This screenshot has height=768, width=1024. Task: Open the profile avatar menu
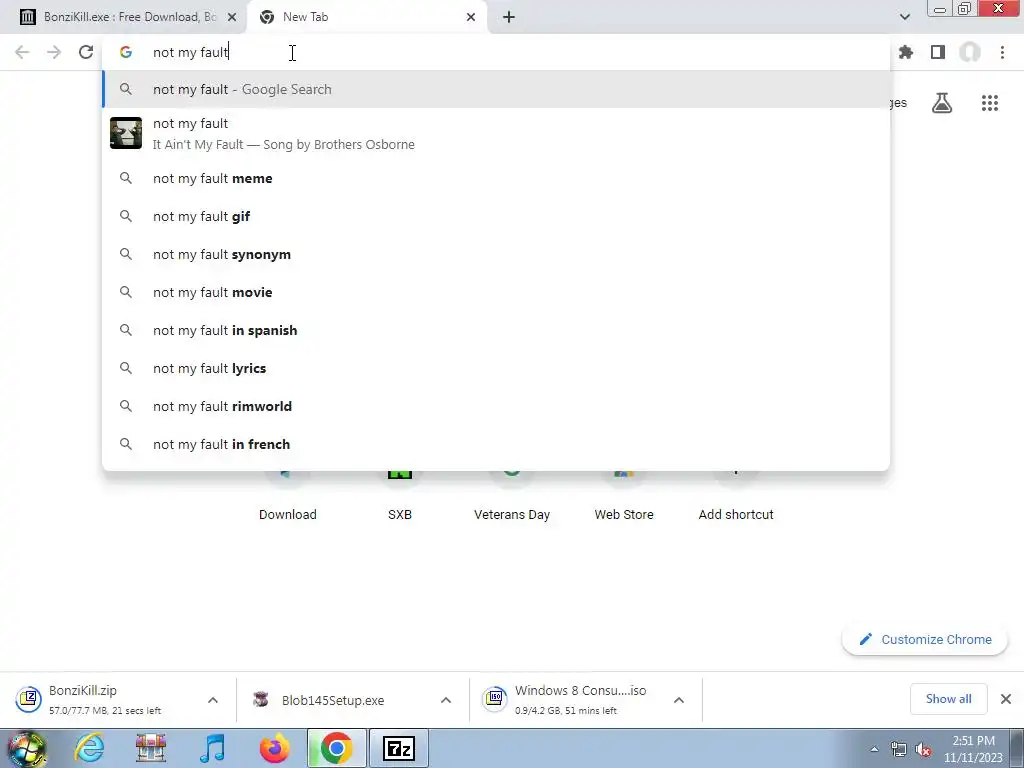coord(970,52)
